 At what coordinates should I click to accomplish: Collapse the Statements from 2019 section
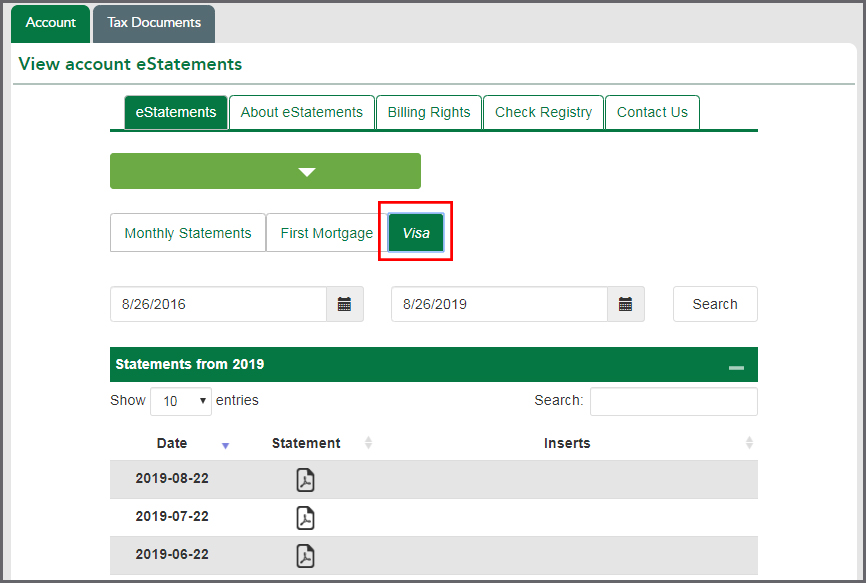(736, 367)
